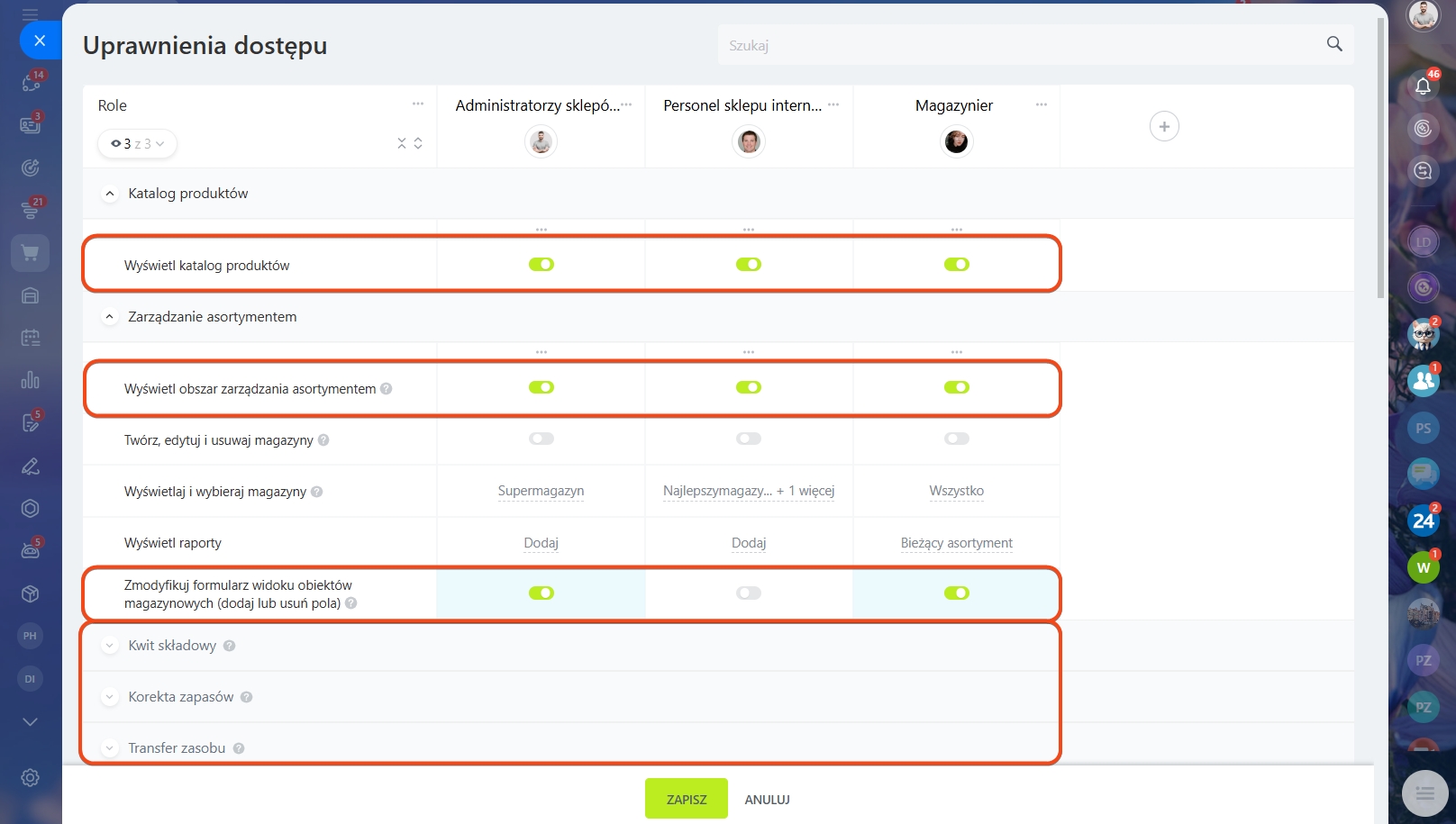1456x824 pixels.
Task: Toggle Wyświetl katalog produktów for Personel sklepu
Action: [749, 264]
